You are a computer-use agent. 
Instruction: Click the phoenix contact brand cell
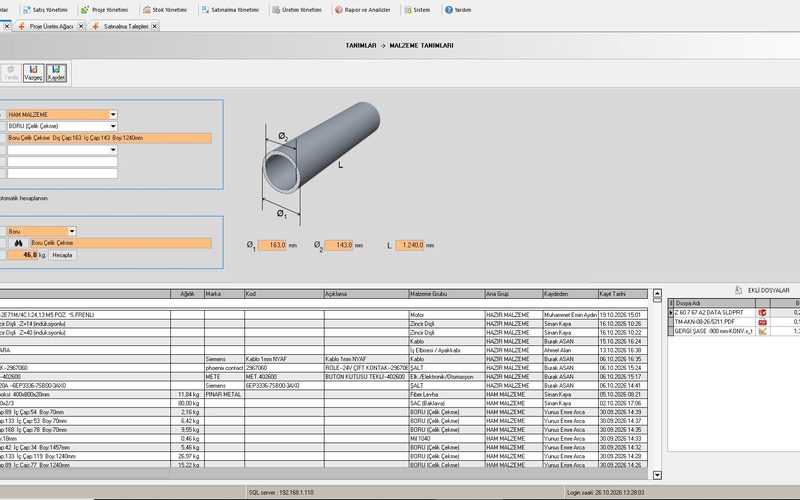[224, 368]
